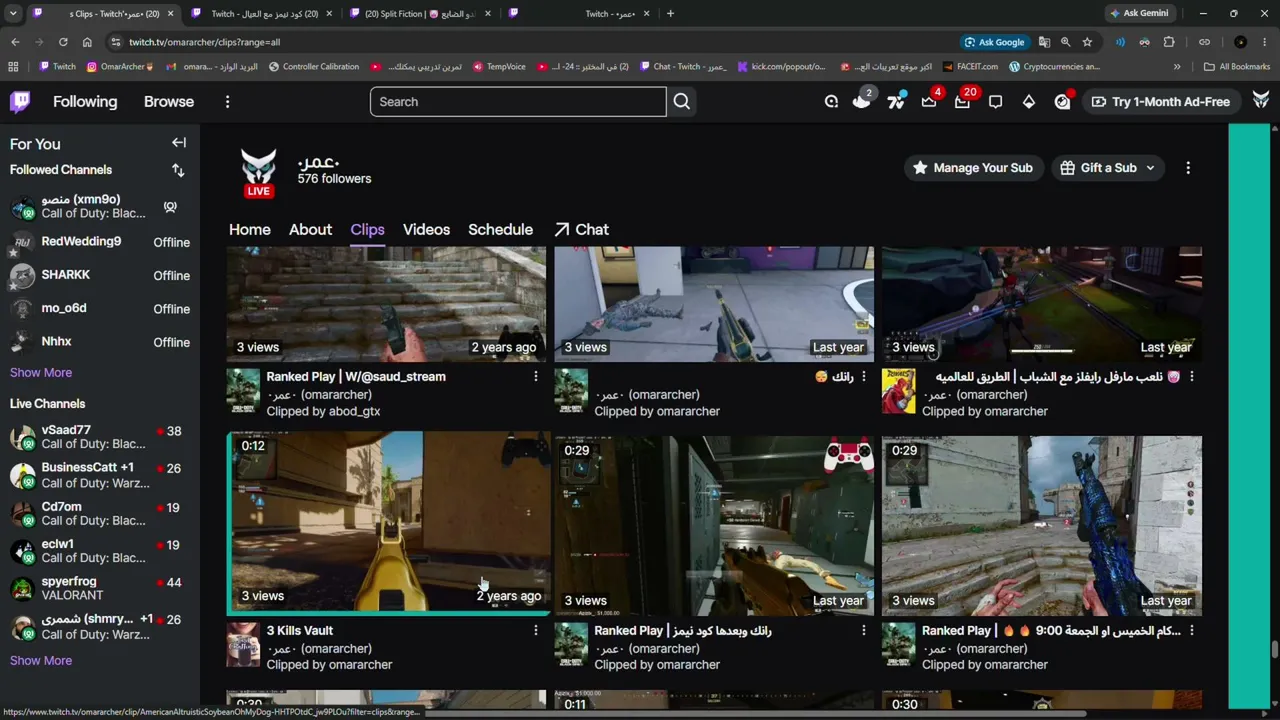Click the clip title '3 Kills Vault'

300,630
